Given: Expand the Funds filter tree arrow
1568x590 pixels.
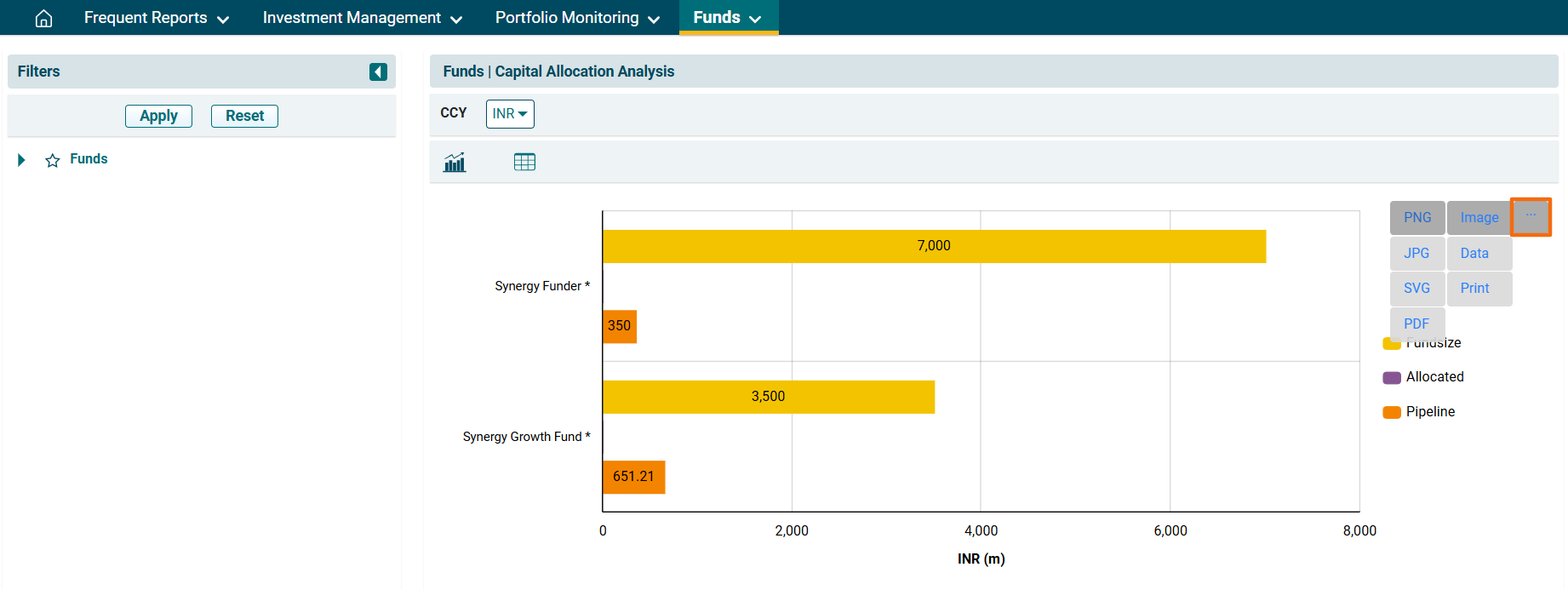Looking at the screenshot, I should pos(21,160).
